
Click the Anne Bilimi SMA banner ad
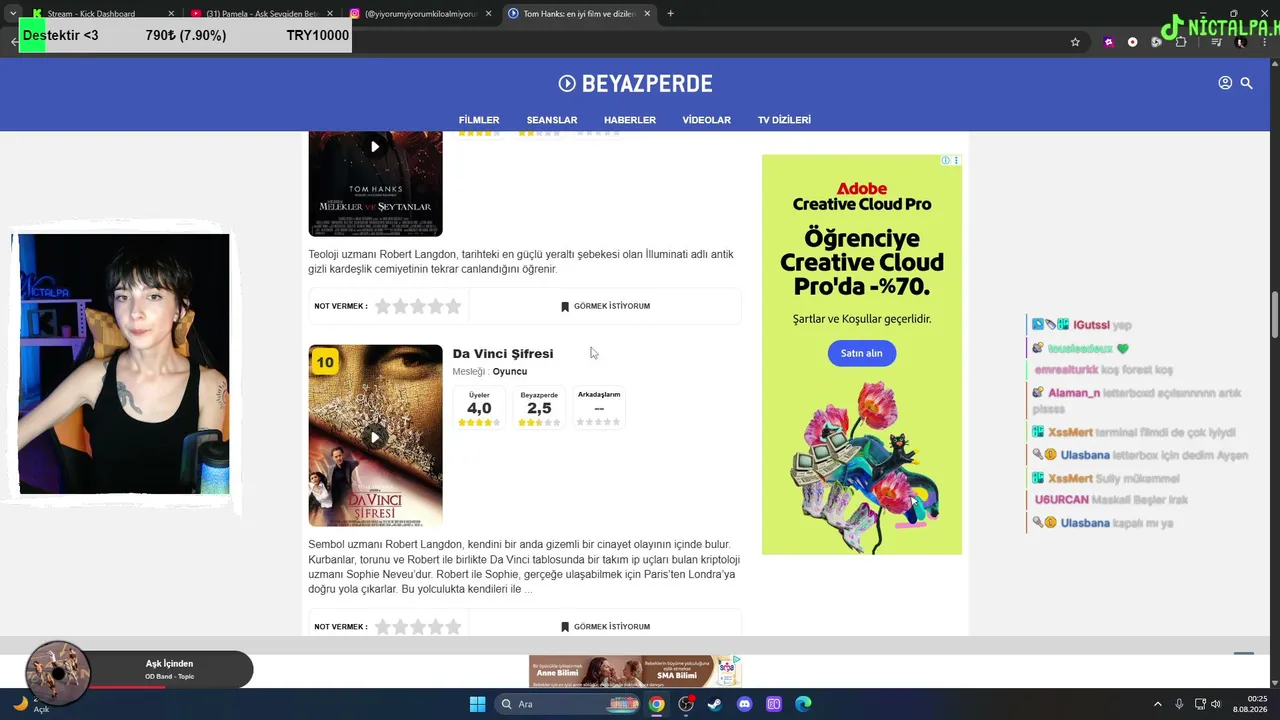tap(635, 671)
